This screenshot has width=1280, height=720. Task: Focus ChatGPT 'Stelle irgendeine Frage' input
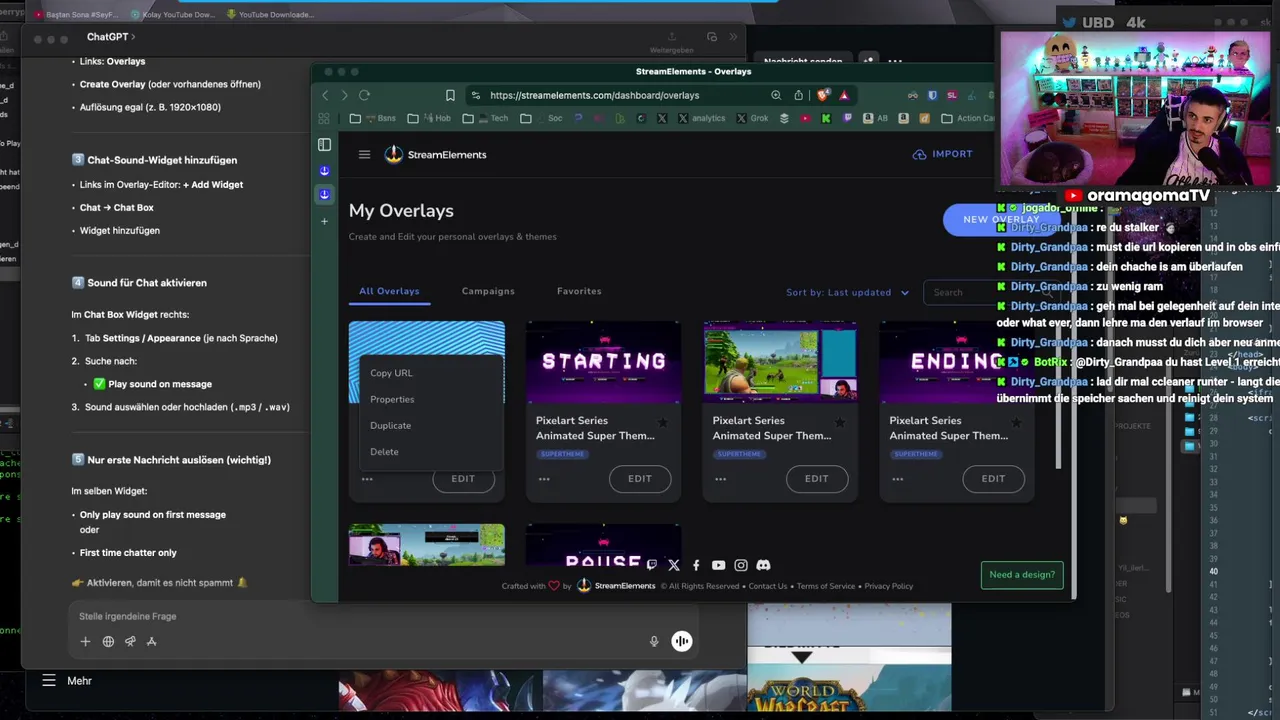[x=380, y=616]
